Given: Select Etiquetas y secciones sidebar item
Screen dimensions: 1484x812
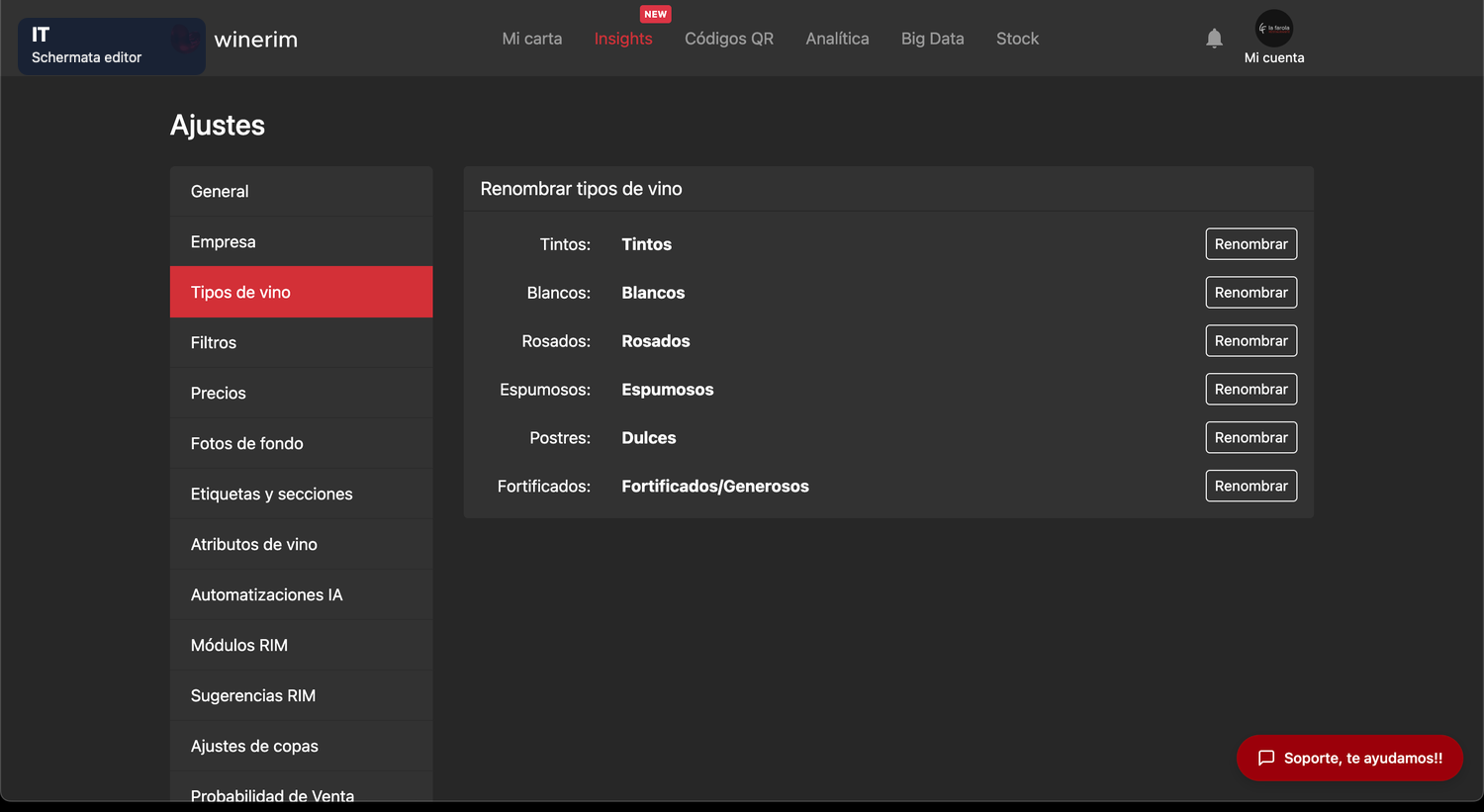Looking at the screenshot, I should point(301,494).
